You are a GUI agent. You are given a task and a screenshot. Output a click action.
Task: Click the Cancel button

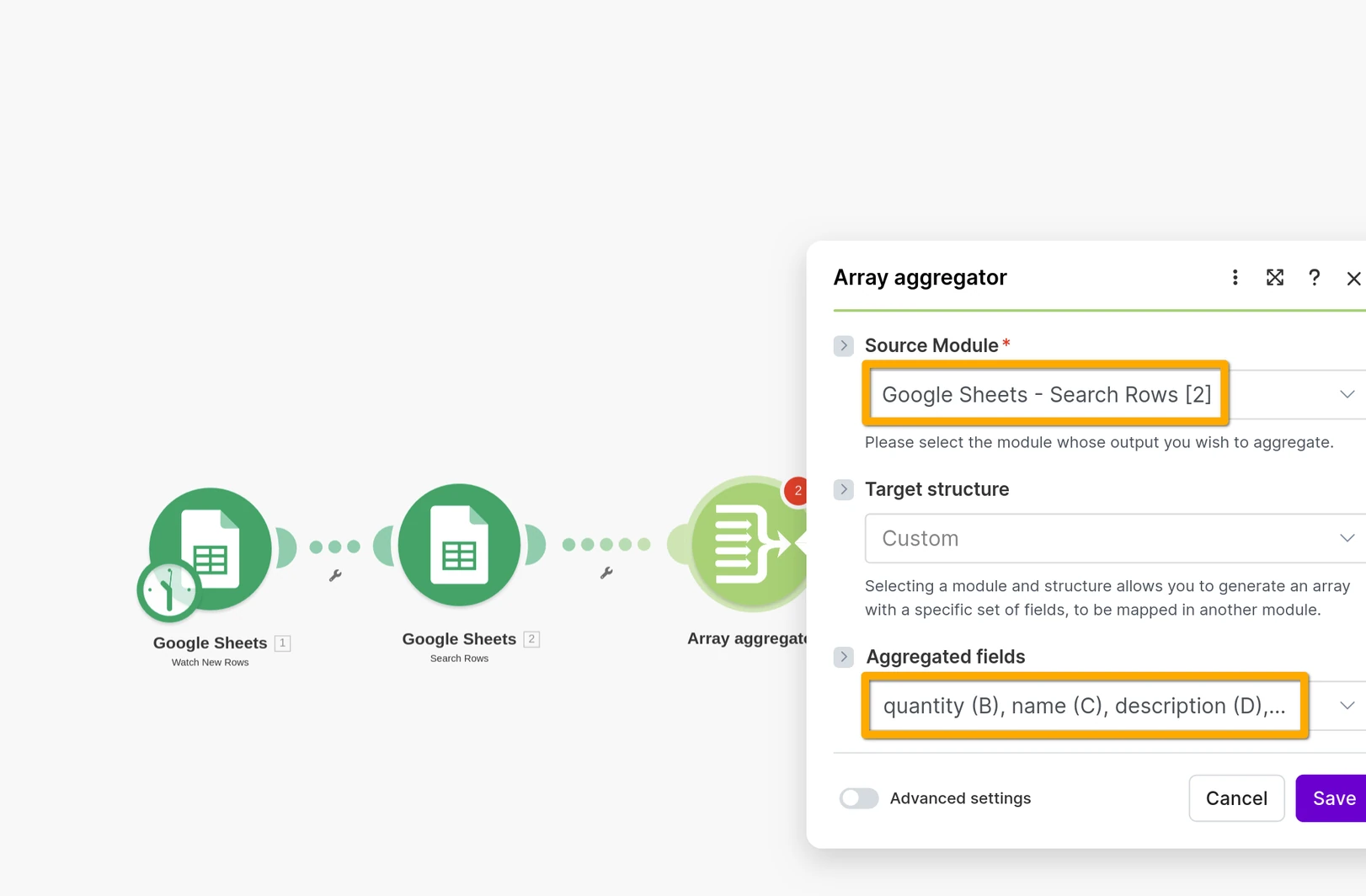click(1236, 797)
